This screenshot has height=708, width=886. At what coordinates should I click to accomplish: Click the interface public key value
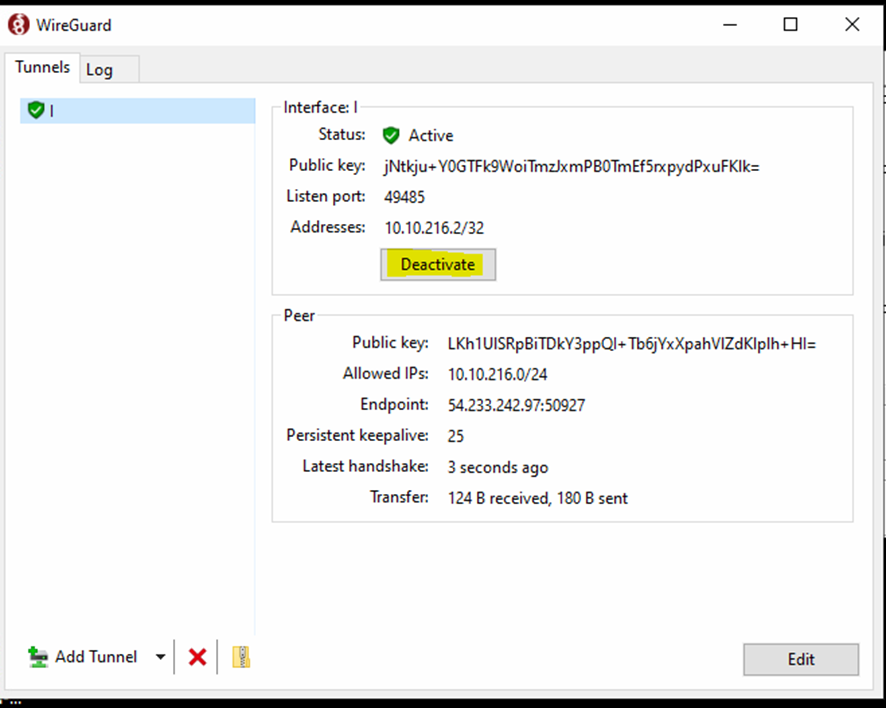coord(571,166)
